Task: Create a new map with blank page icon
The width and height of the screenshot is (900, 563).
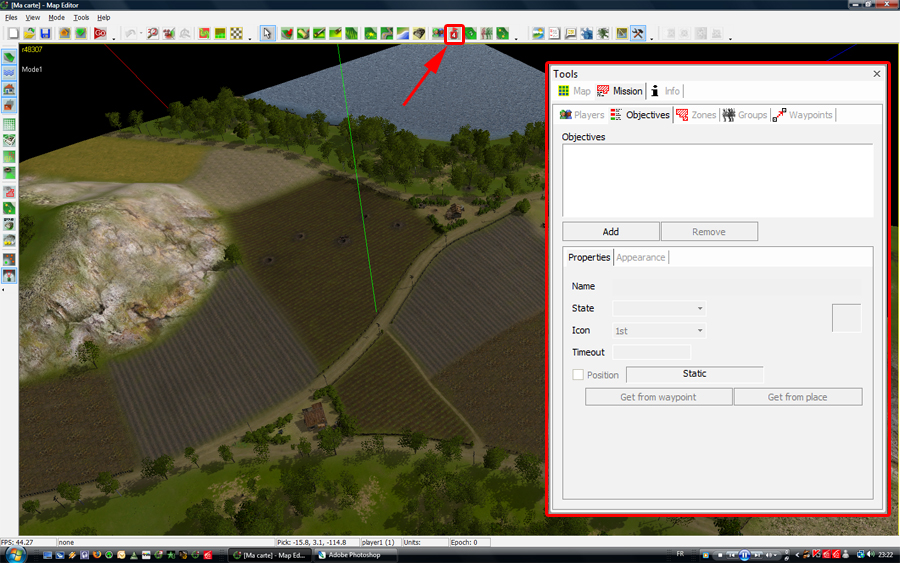Action: pos(13,33)
